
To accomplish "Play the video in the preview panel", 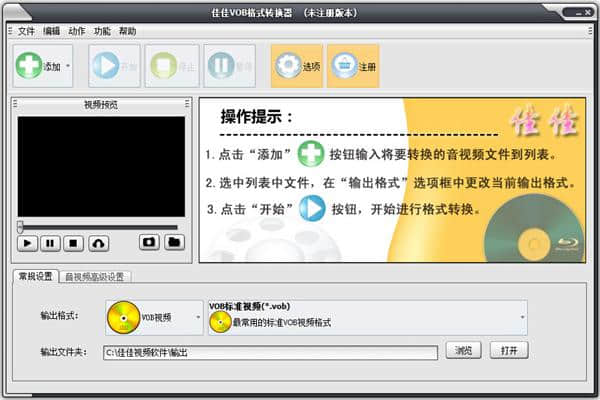I will coord(27,243).
